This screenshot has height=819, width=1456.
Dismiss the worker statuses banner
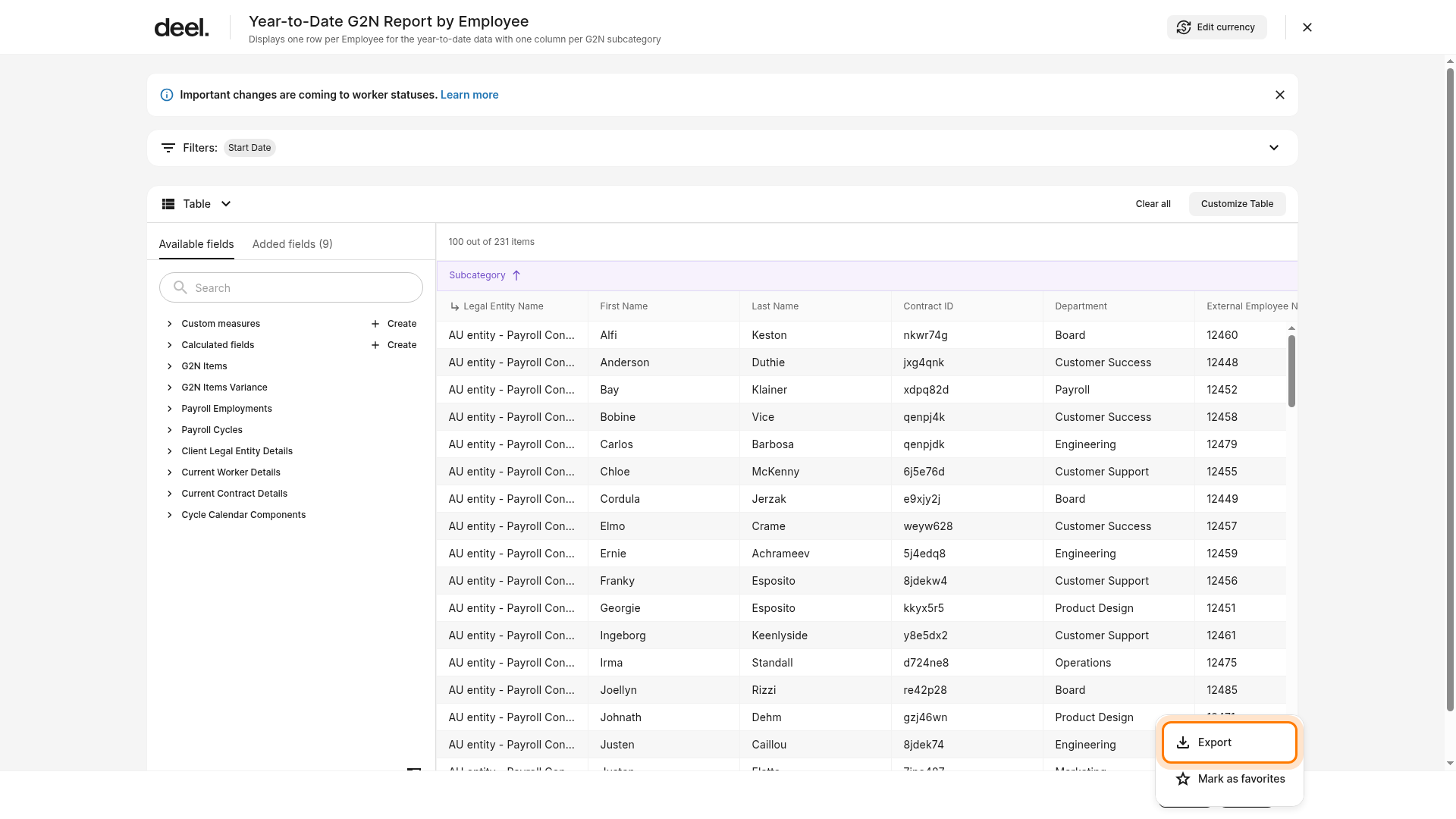click(1280, 95)
